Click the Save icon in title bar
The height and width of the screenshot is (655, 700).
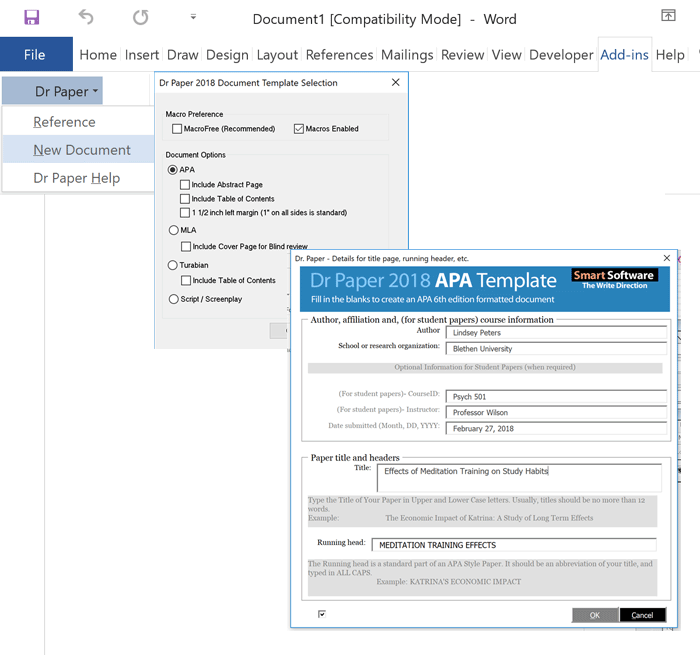(x=32, y=18)
